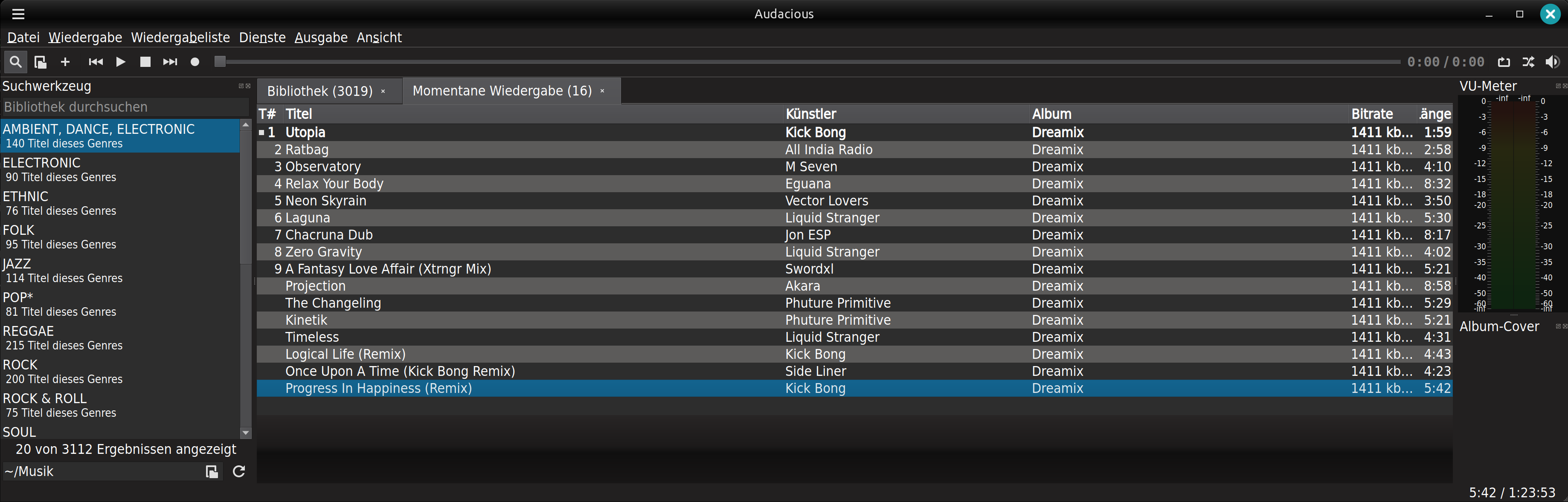Click the add files plus icon
Viewport: 1568px width, 502px height.
pyautogui.click(x=65, y=62)
